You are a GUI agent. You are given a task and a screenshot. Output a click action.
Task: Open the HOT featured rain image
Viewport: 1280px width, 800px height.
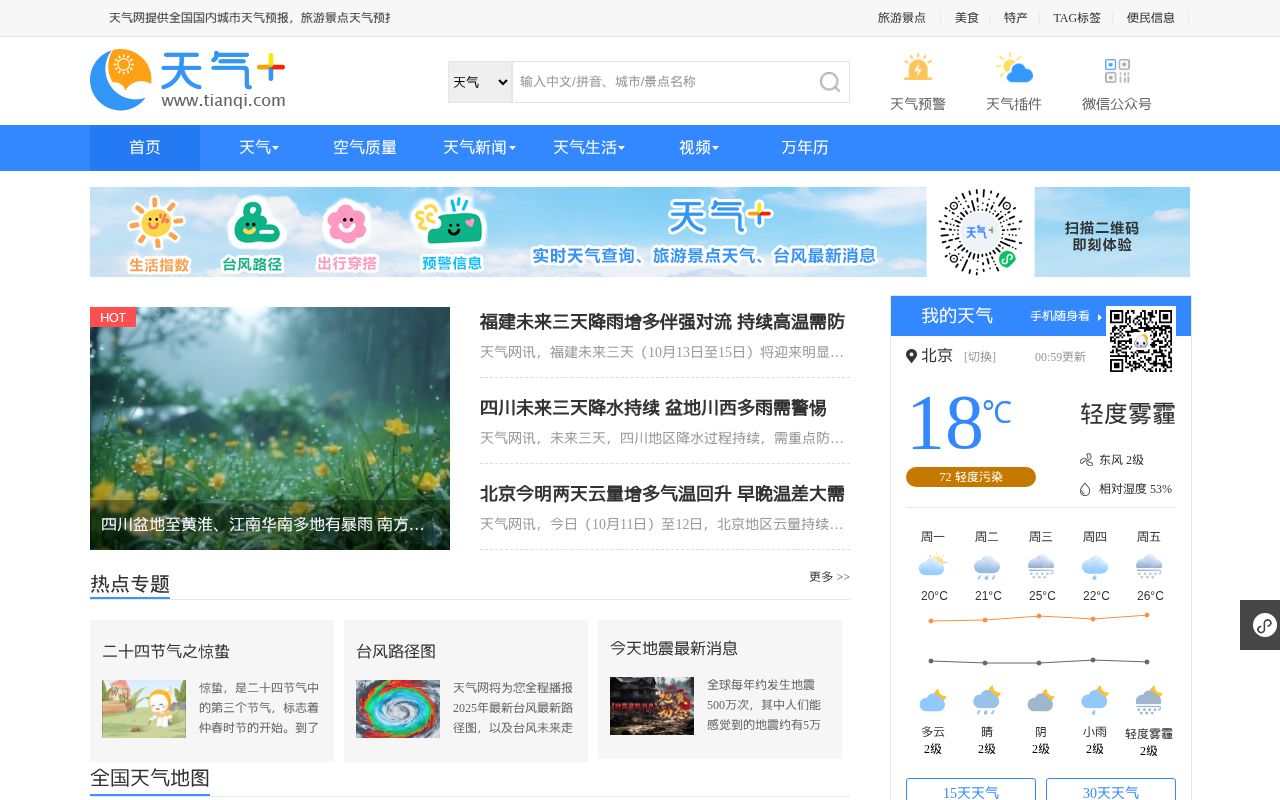coord(270,428)
